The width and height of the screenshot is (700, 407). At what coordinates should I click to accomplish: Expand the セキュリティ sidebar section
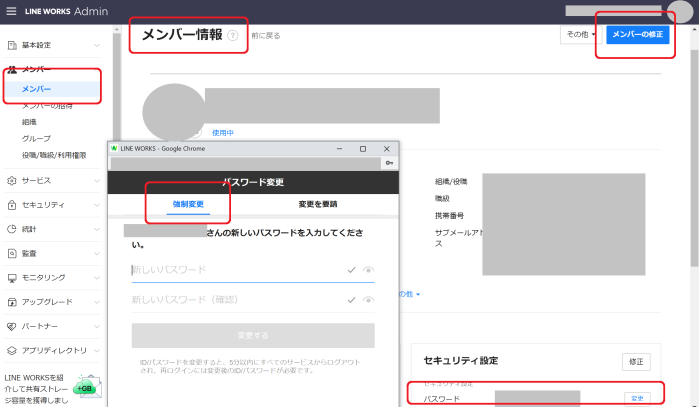coord(97,205)
